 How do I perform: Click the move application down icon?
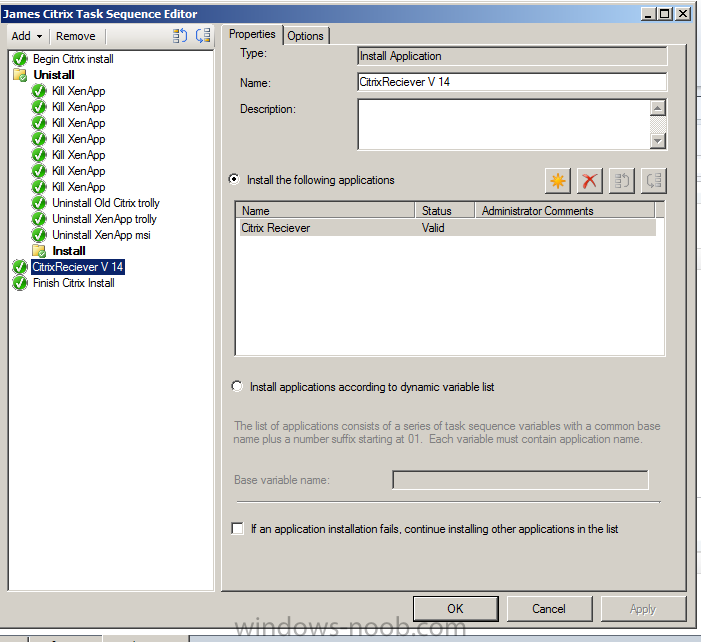[x=654, y=181]
